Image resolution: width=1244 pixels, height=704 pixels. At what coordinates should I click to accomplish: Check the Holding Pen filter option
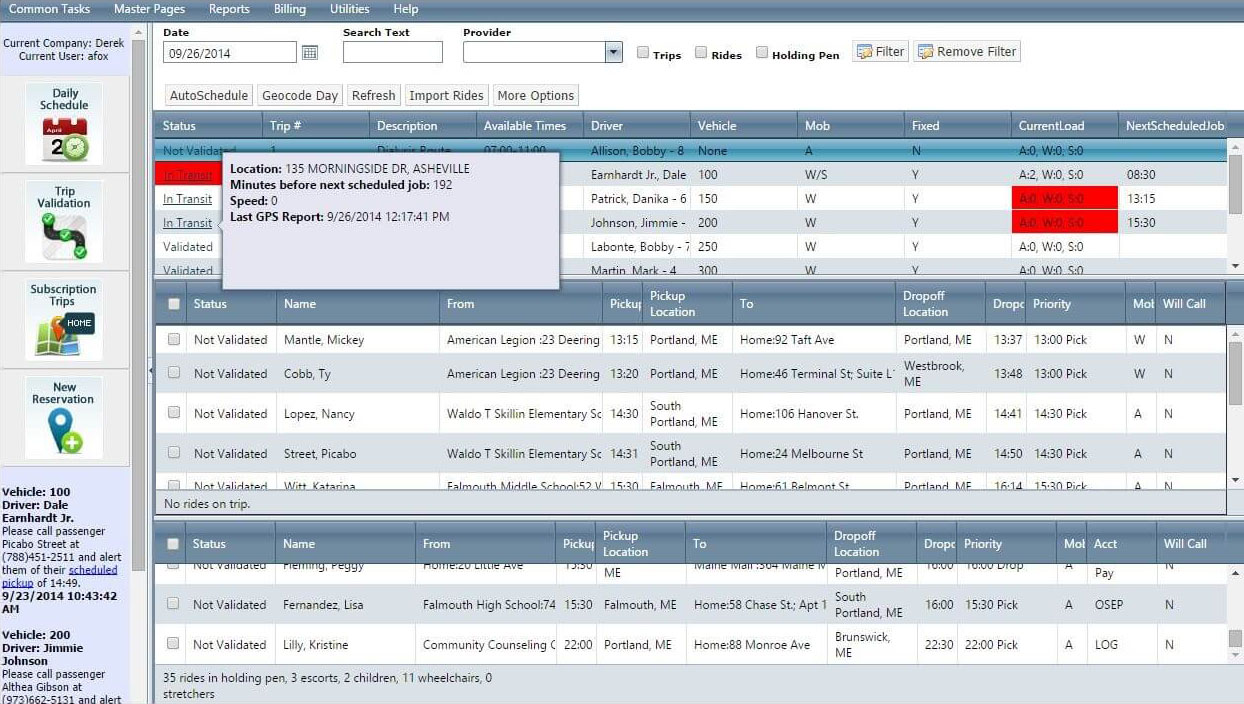[x=762, y=54]
